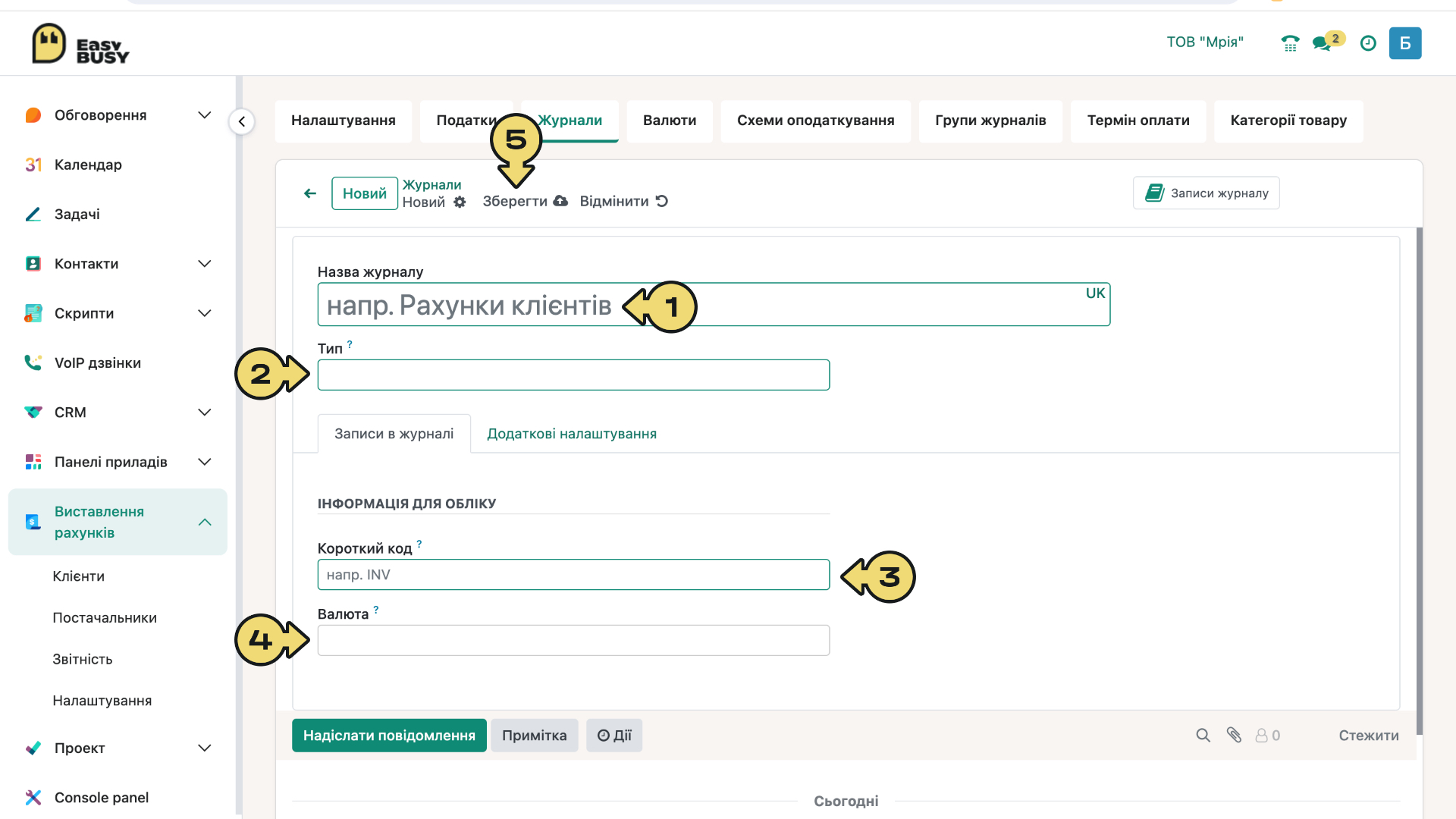This screenshot has width=1456, height=819.
Task: Collapse the Виставлення рахунків section chevron
Action: click(x=204, y=522)
